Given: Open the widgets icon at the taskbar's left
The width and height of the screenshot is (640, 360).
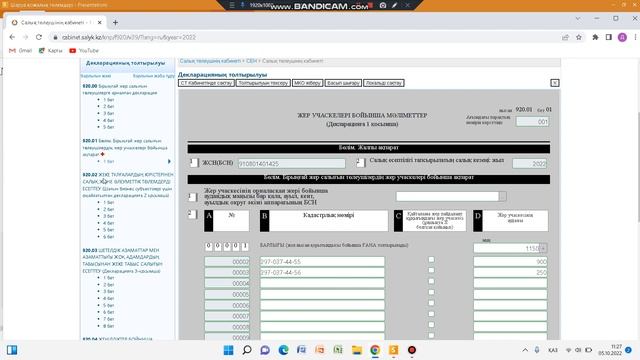Looking at the screenshot, I should tap(12, 350).
